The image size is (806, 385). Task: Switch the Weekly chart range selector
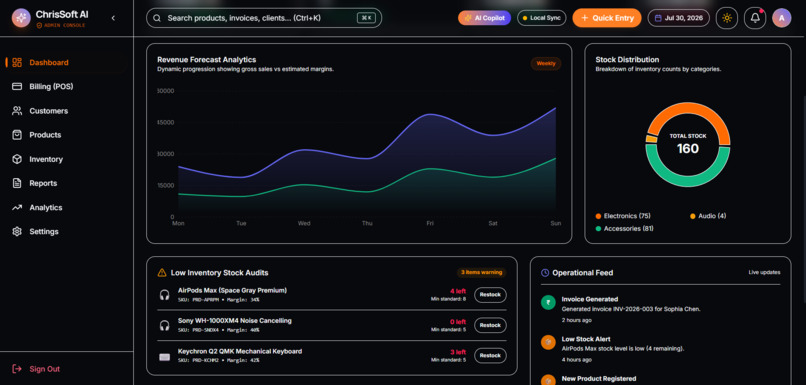pyautogui.click(x=546, y=64)
